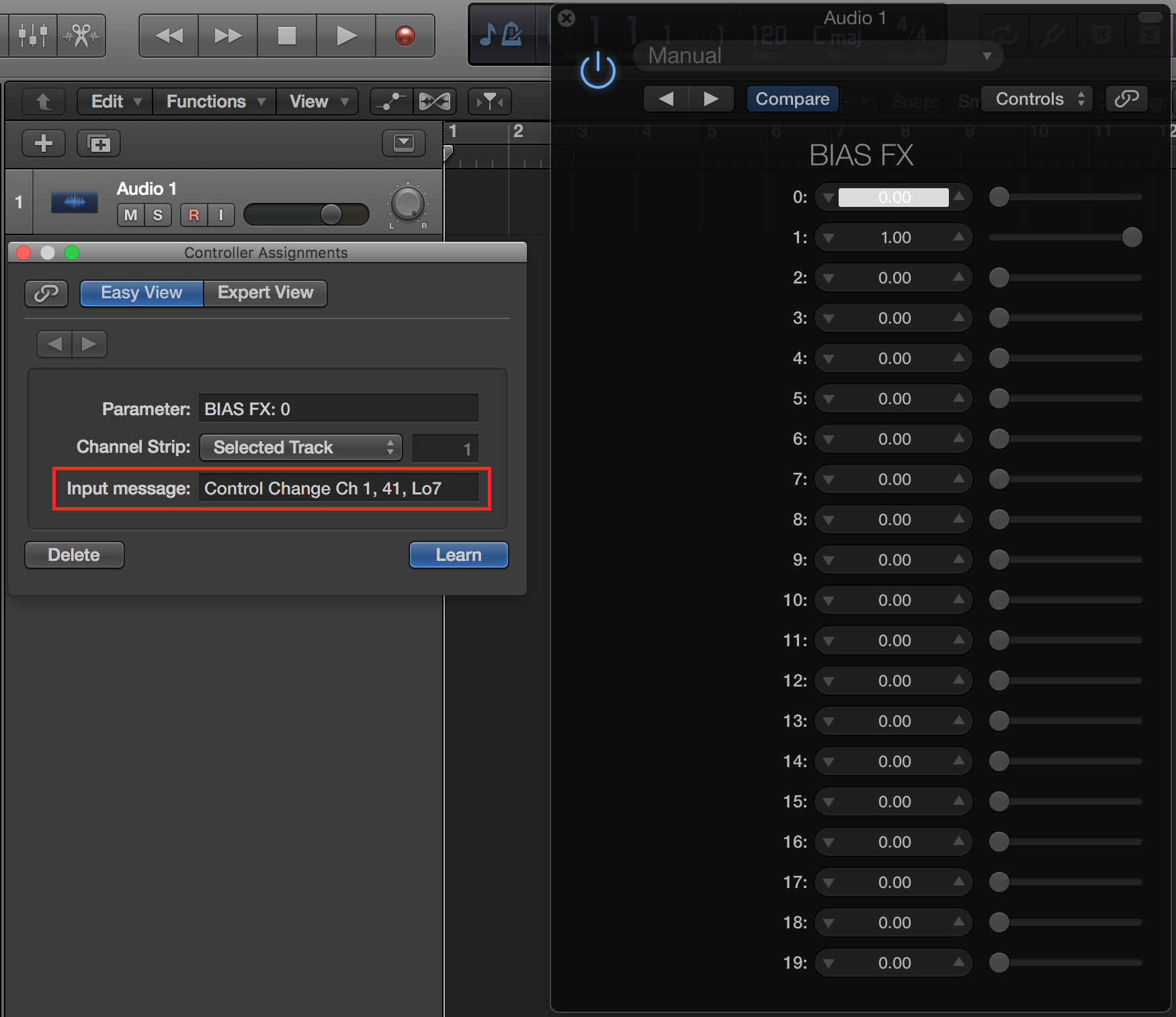Increase parameter 1 with up arrow

point(959,237)
